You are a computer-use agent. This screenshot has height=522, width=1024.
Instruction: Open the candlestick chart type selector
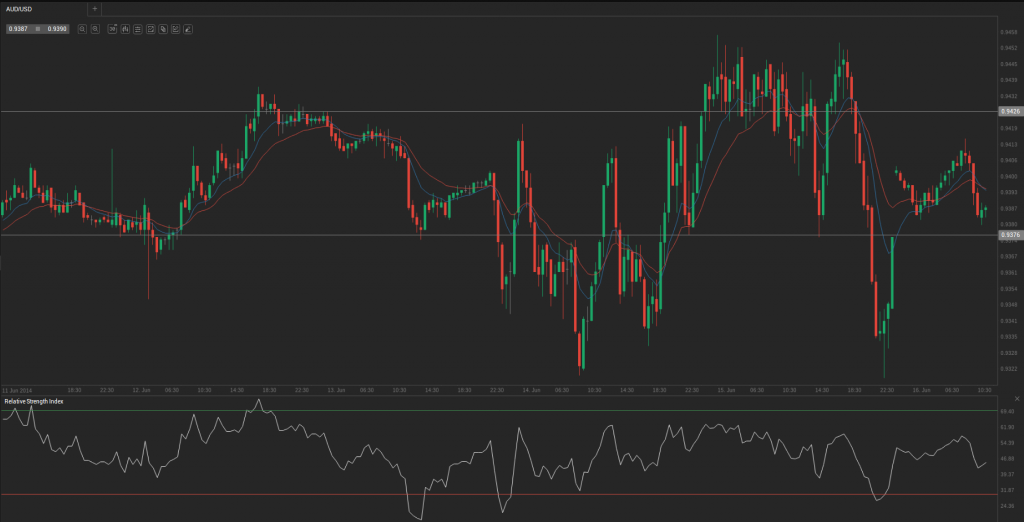[x=125, y=29]
